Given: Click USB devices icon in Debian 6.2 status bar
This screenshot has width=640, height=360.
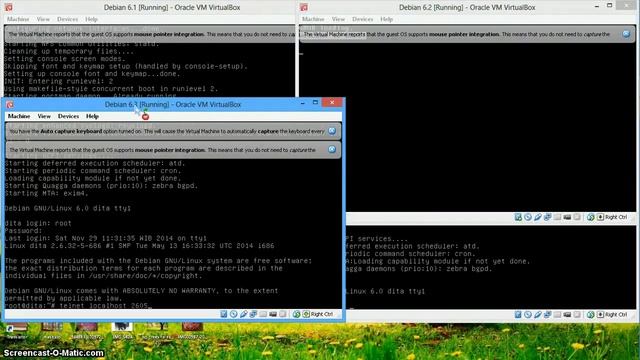Looking at the screenshot, I should 538,217.
